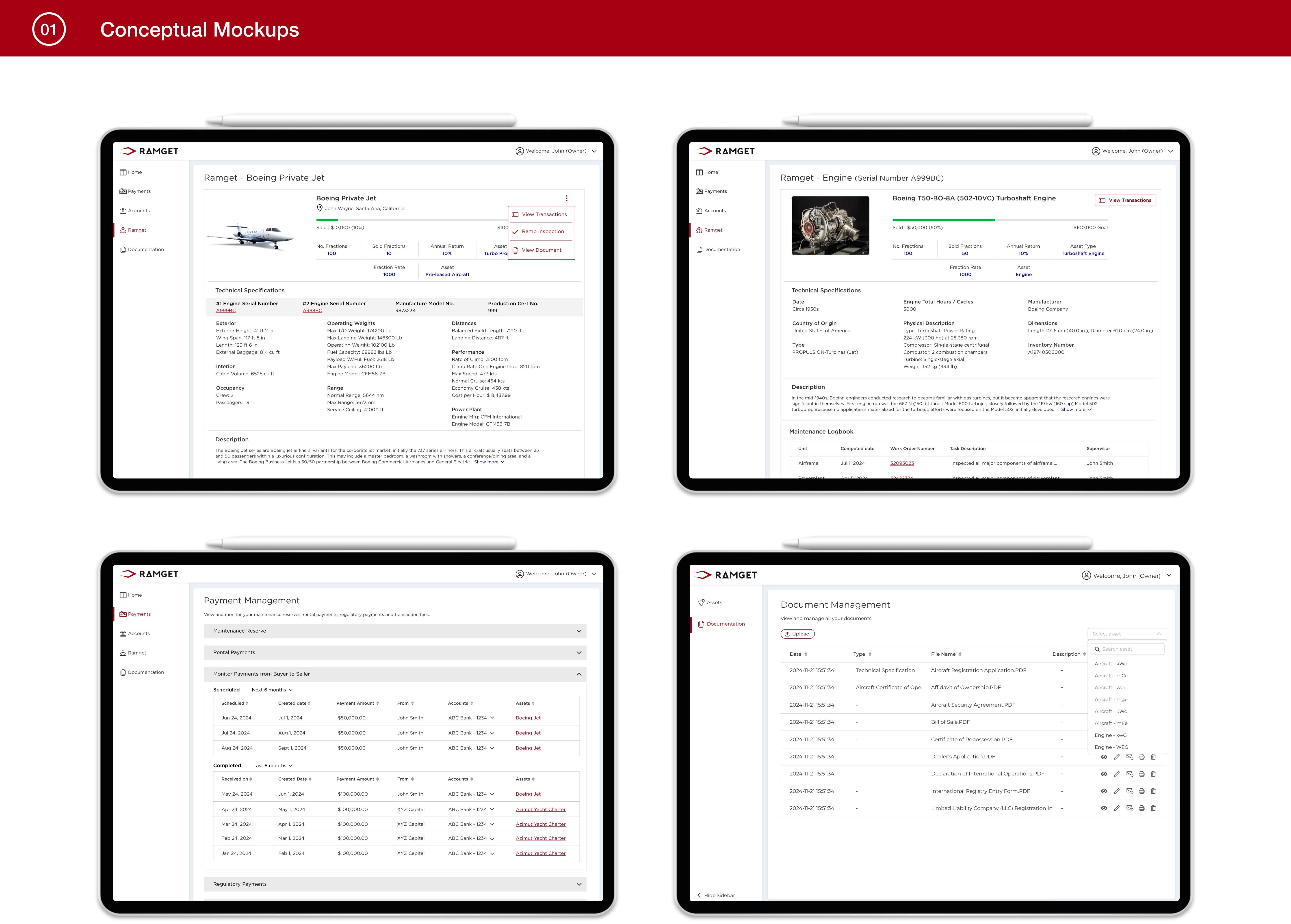This screenshot has height=924, width=1291.
Task: Expand the Maintenance Reserve section
Action: [579, 631]
